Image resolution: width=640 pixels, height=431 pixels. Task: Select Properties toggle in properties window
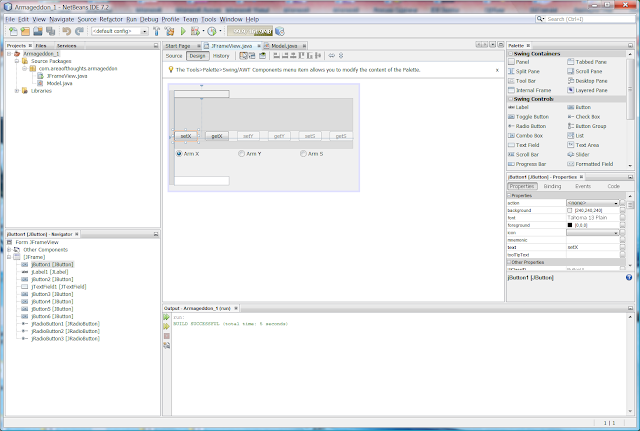coord(522,186)
